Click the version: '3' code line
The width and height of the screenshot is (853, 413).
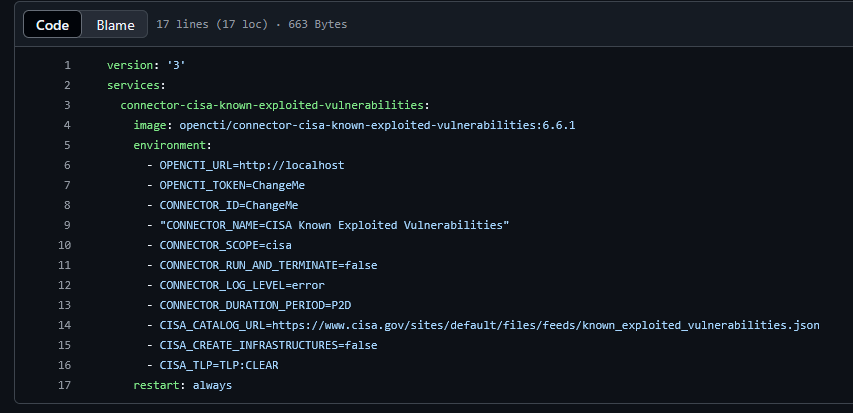pos(147,65)
